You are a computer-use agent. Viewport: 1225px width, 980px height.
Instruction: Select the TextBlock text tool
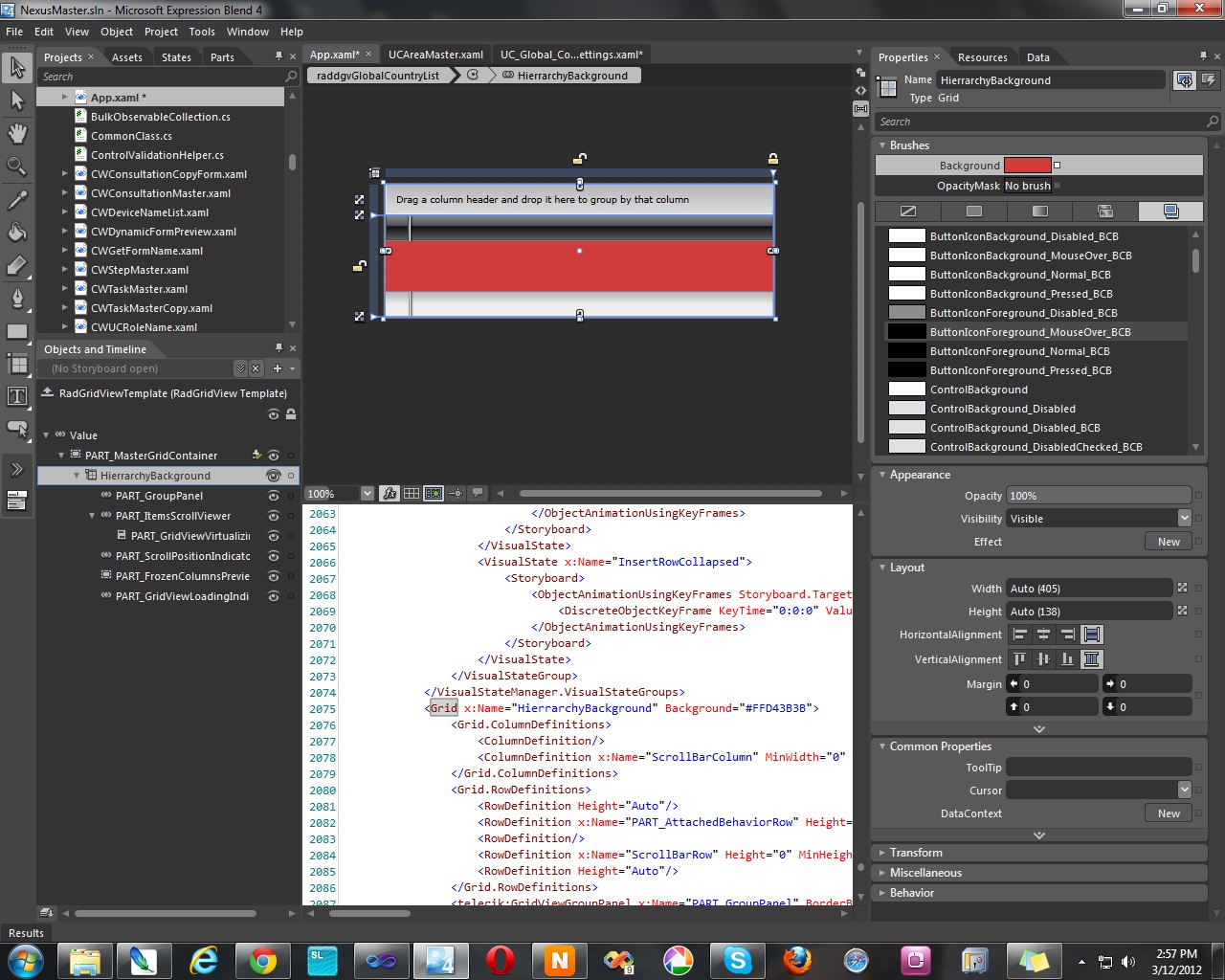click(17, 396)
